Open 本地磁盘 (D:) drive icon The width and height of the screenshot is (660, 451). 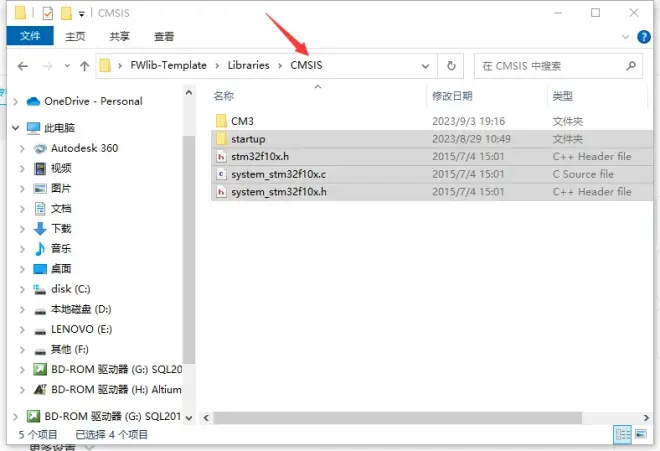point(40,312)
